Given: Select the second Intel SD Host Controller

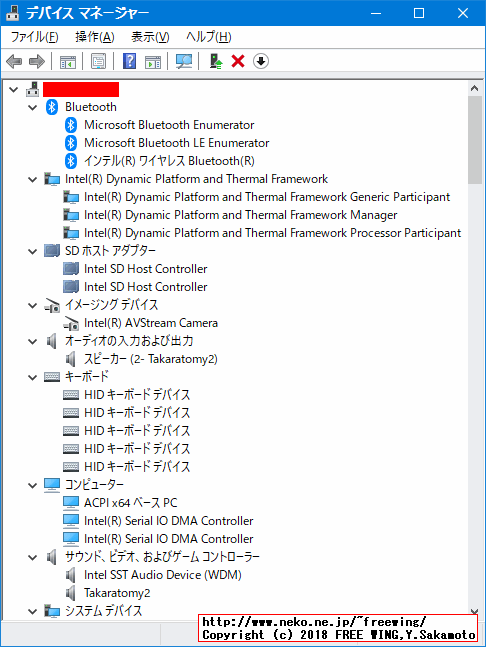Looking at the screenshot, I should (x=146, y=287).
